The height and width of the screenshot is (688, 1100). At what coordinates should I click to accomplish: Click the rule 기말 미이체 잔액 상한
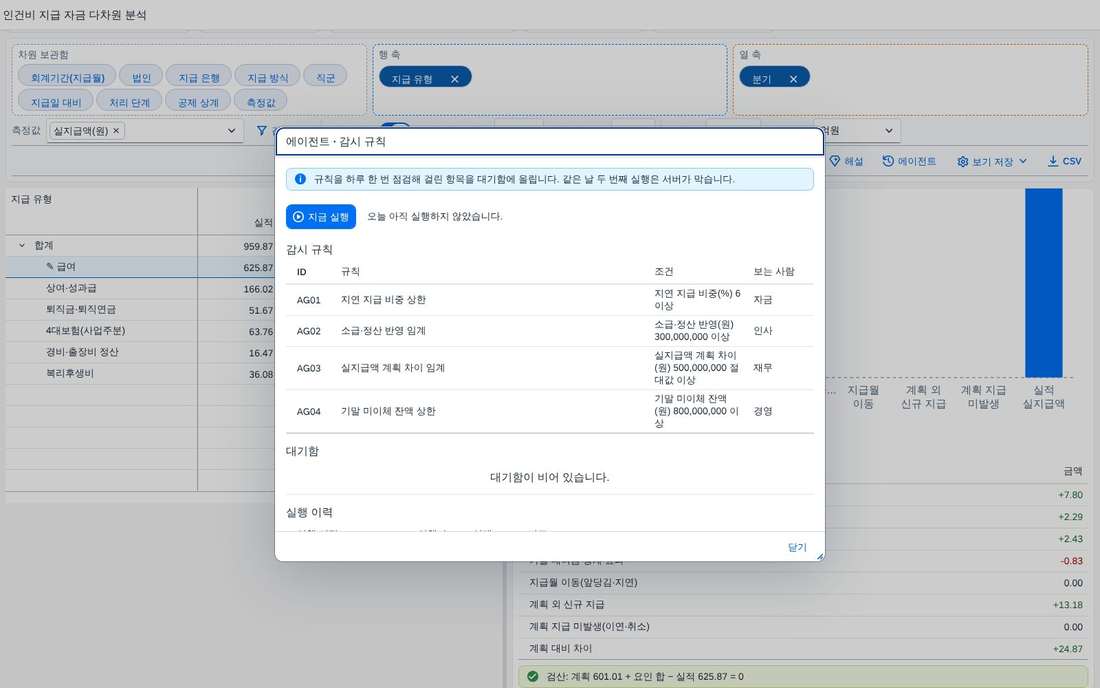pos(388,411)
